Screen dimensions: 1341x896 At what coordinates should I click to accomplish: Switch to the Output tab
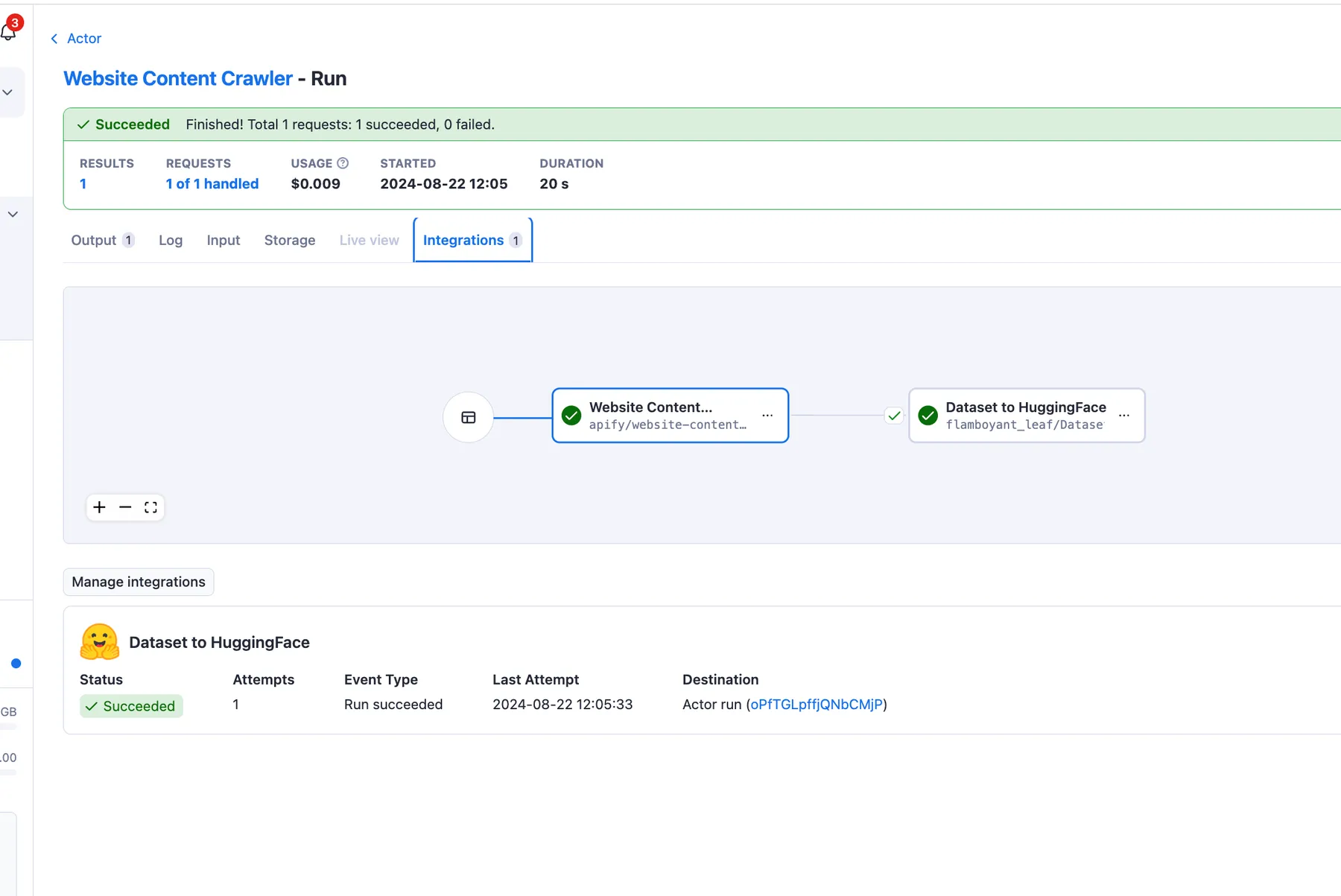(102, 241)
